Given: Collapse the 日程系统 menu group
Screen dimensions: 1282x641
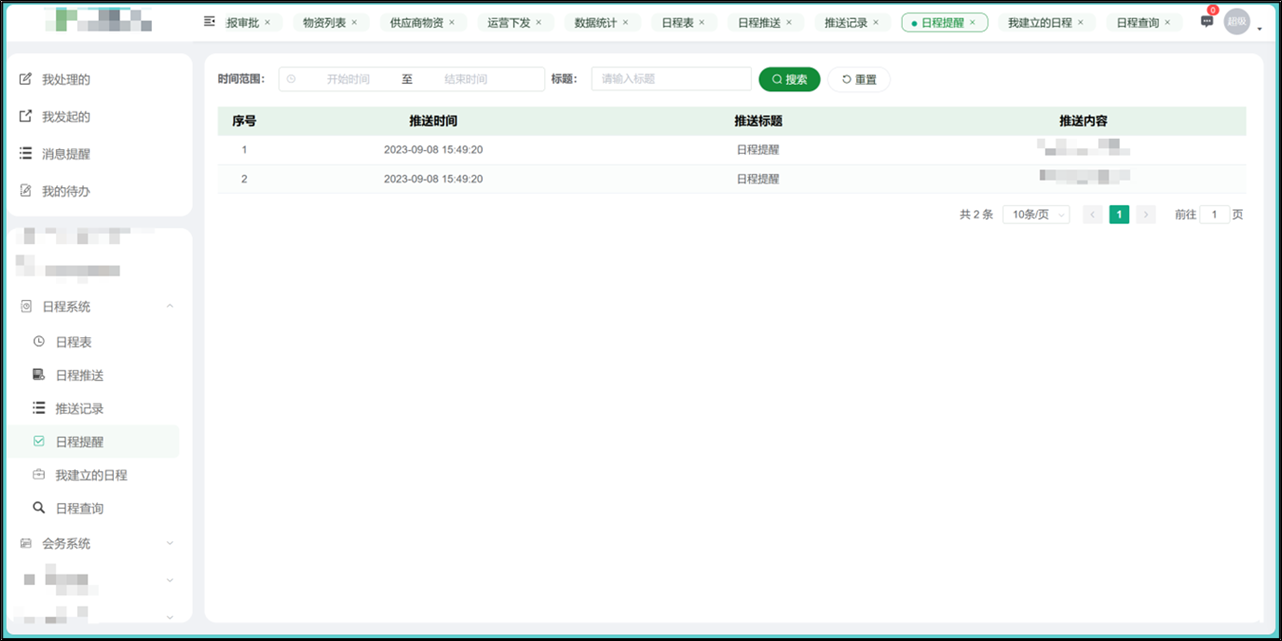Looking at the screenshot, I should (170, 306).
